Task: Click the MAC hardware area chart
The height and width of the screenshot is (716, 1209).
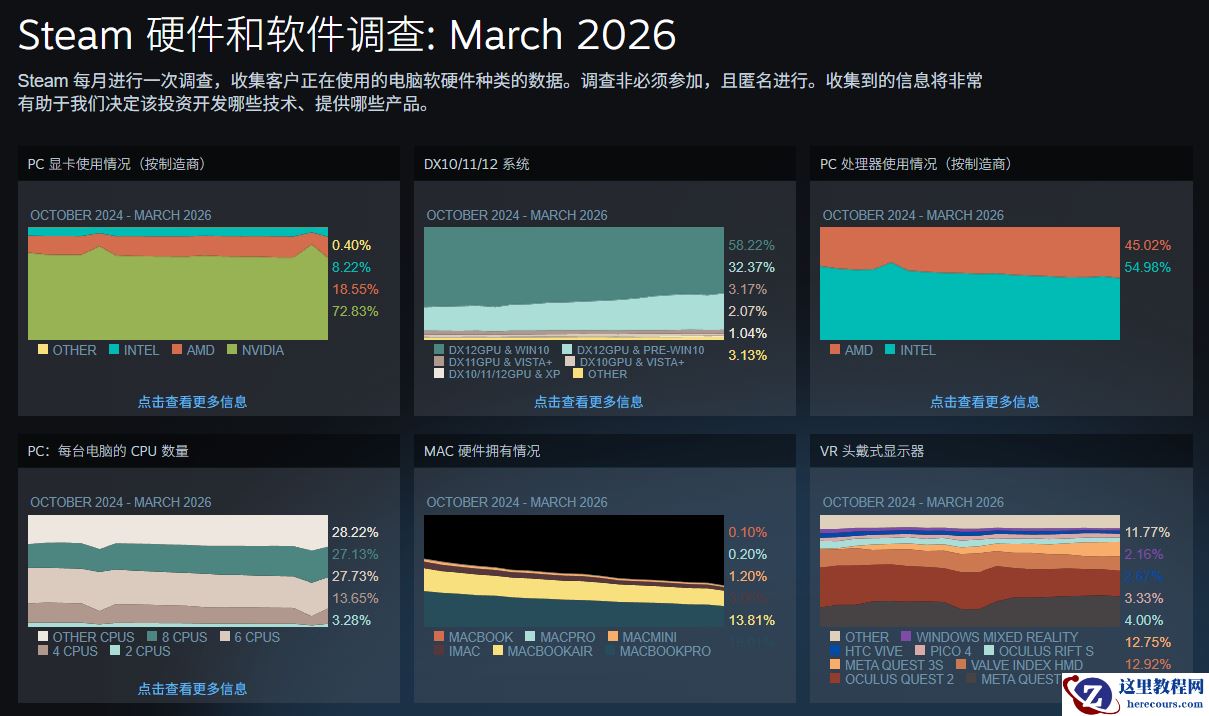Action: [574, 571]
